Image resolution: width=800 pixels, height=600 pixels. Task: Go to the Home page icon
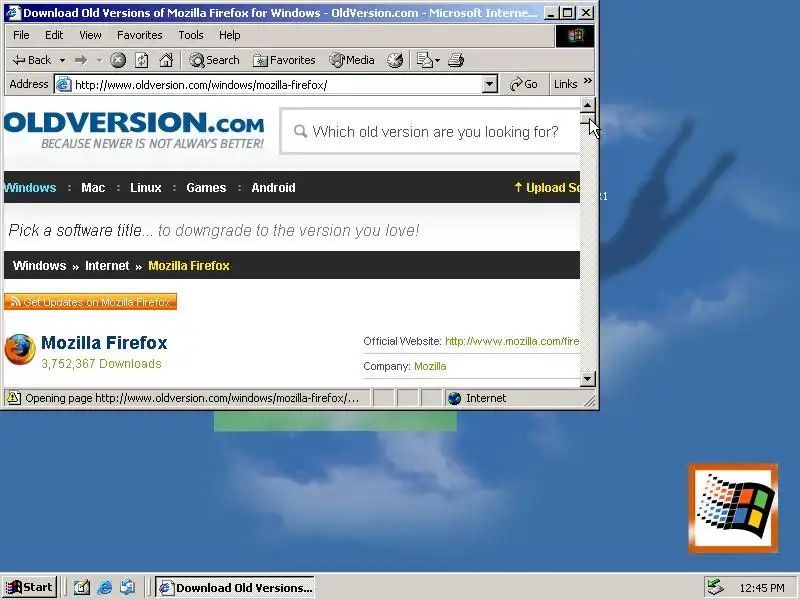point(166,60)
